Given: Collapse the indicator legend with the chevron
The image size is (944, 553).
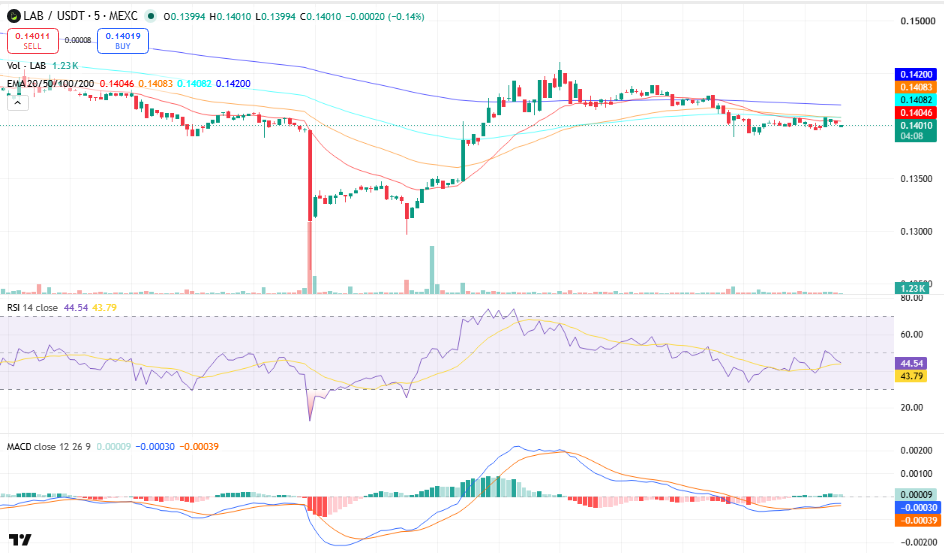Looking at the screenshot, I should click(17, 103).
